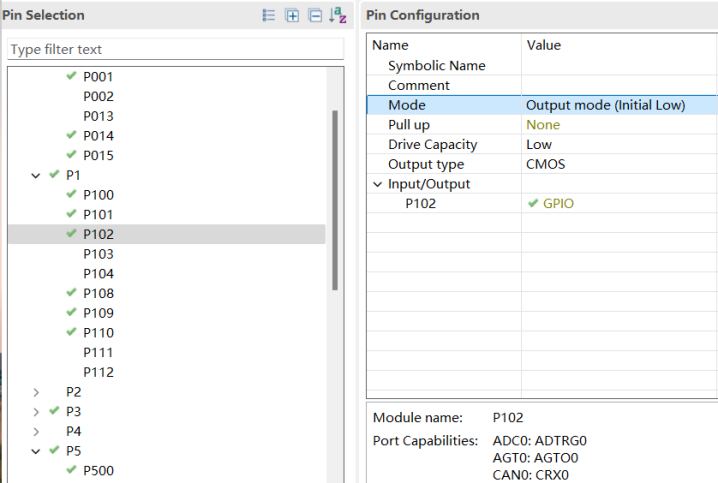
Task: Click the empty Comment value cell
Action: coord(620,85)
